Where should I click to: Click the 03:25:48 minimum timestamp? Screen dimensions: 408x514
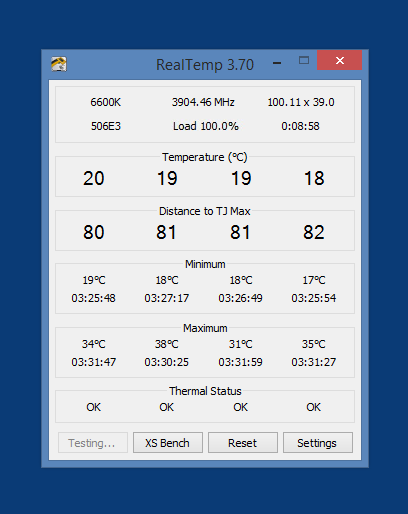[93, 298]
